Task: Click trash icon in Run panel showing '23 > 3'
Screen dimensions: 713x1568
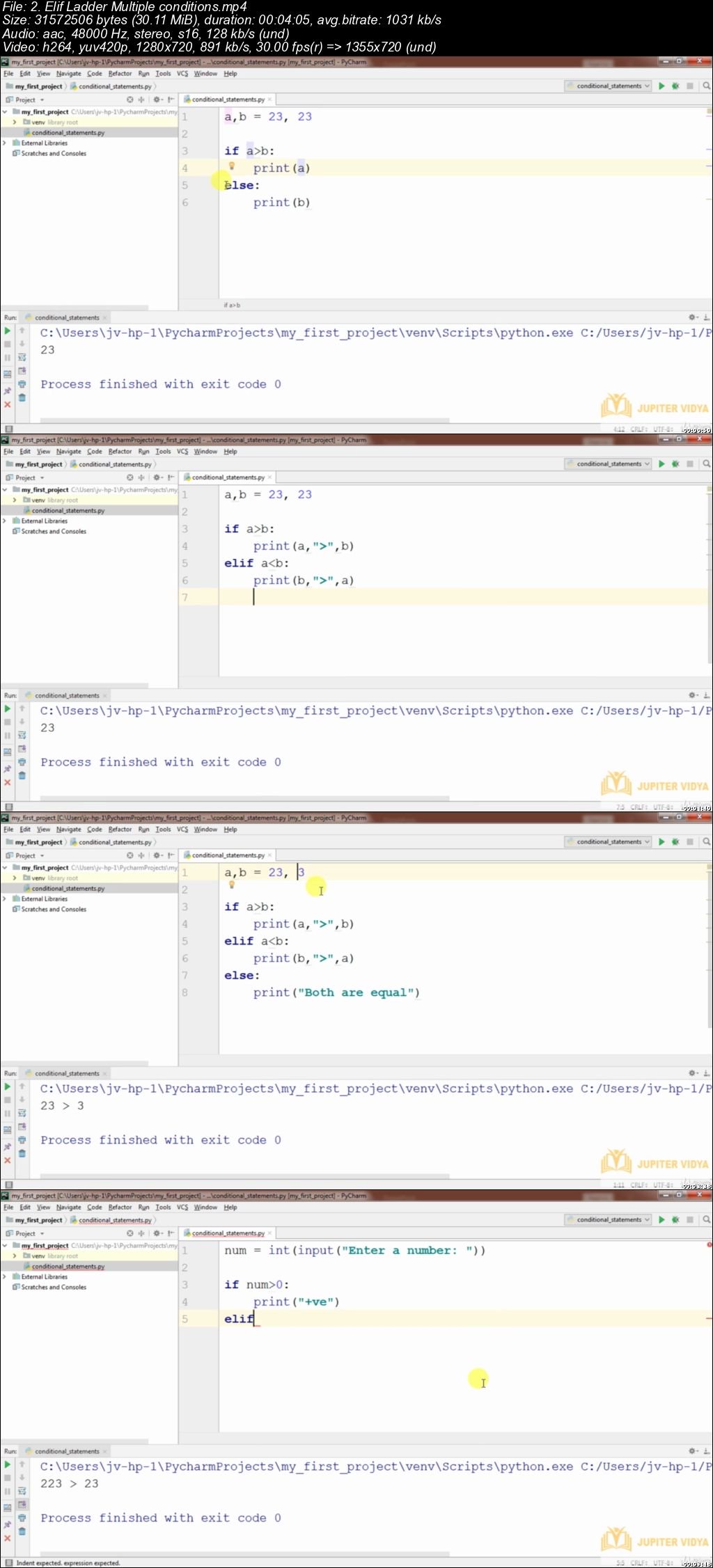Action: tap(22, 1153)
